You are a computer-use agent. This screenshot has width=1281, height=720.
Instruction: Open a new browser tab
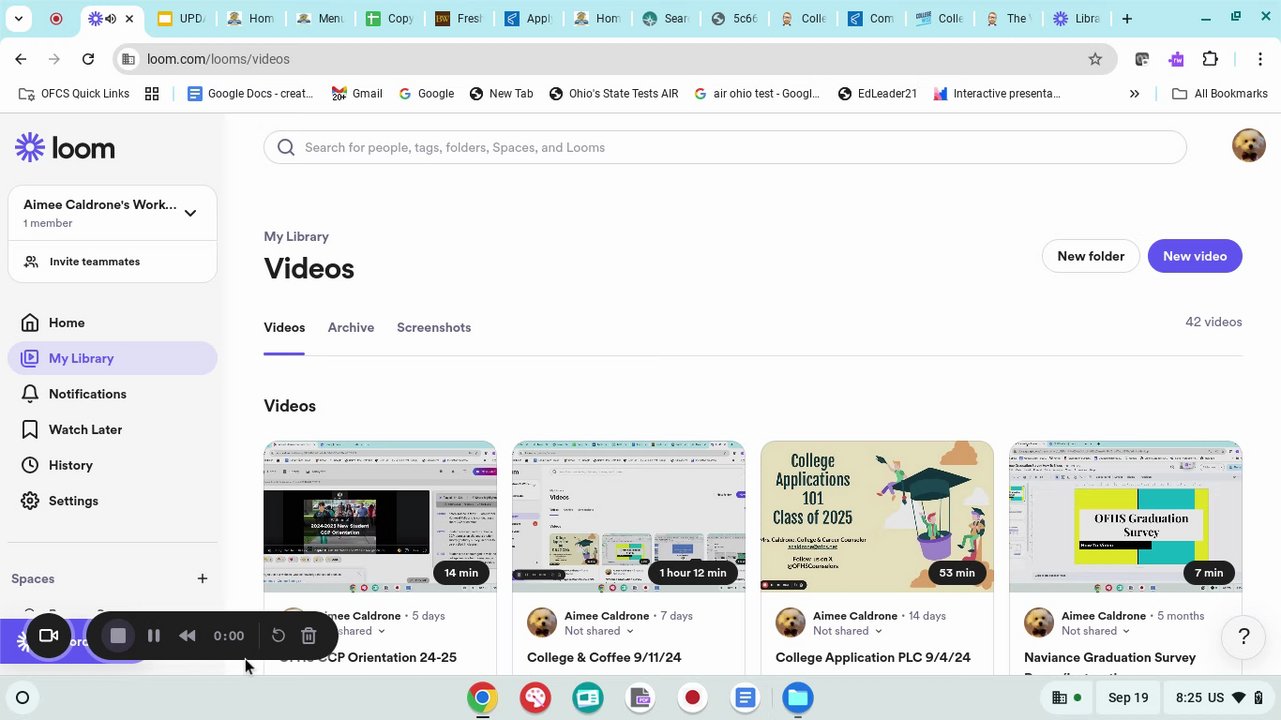pyautogui.click(x=1127, y=18)
